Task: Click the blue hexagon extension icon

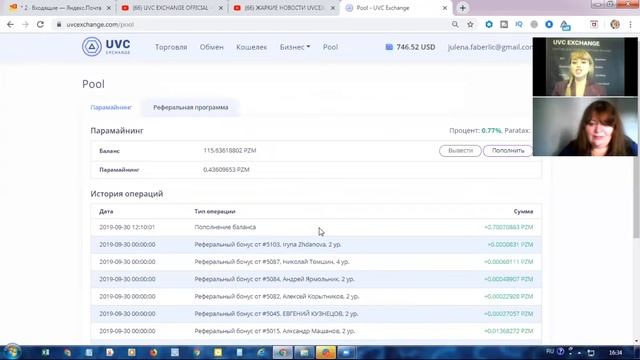Action: click(x=489, y=24)
